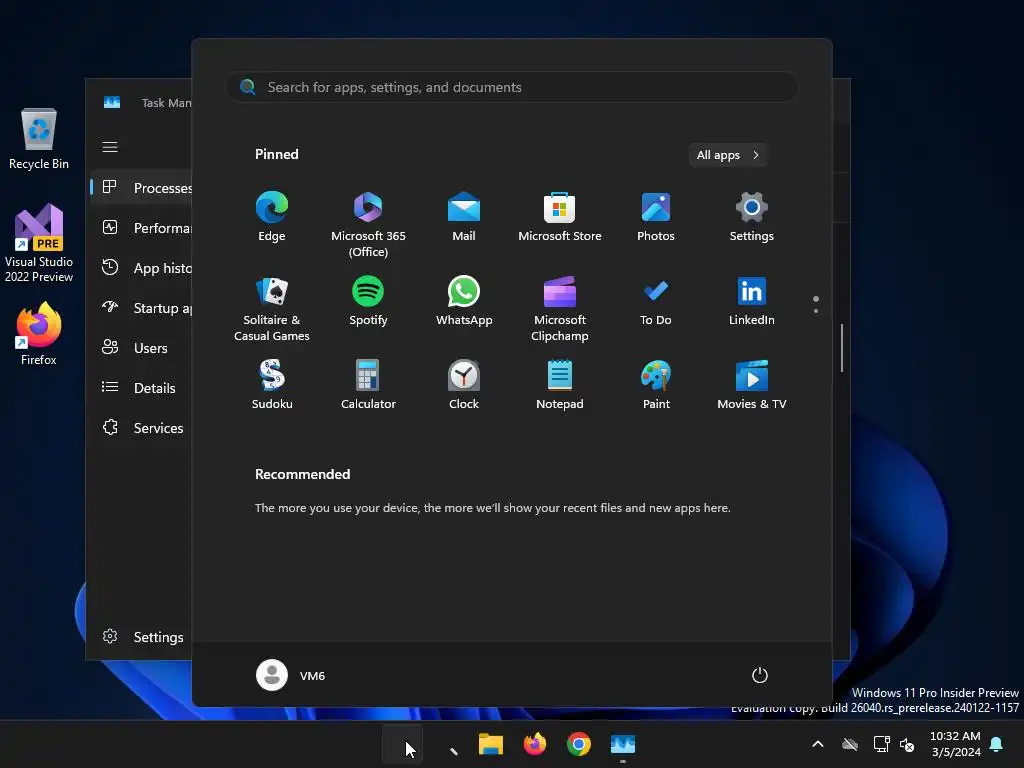Viewport: 1024px width, 768px height.
Task: Open Startup apps tab in Task Manager
Action: click(141, 308)
